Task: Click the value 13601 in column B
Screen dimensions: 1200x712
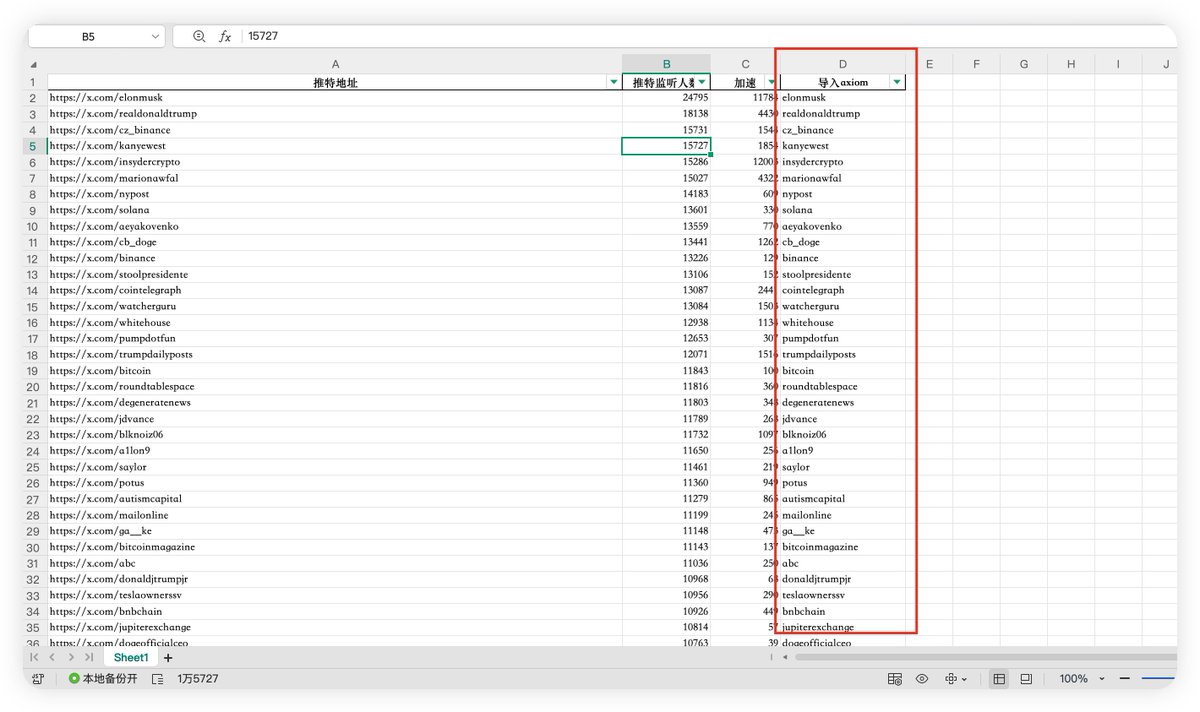Action: [x=666, y=210]
